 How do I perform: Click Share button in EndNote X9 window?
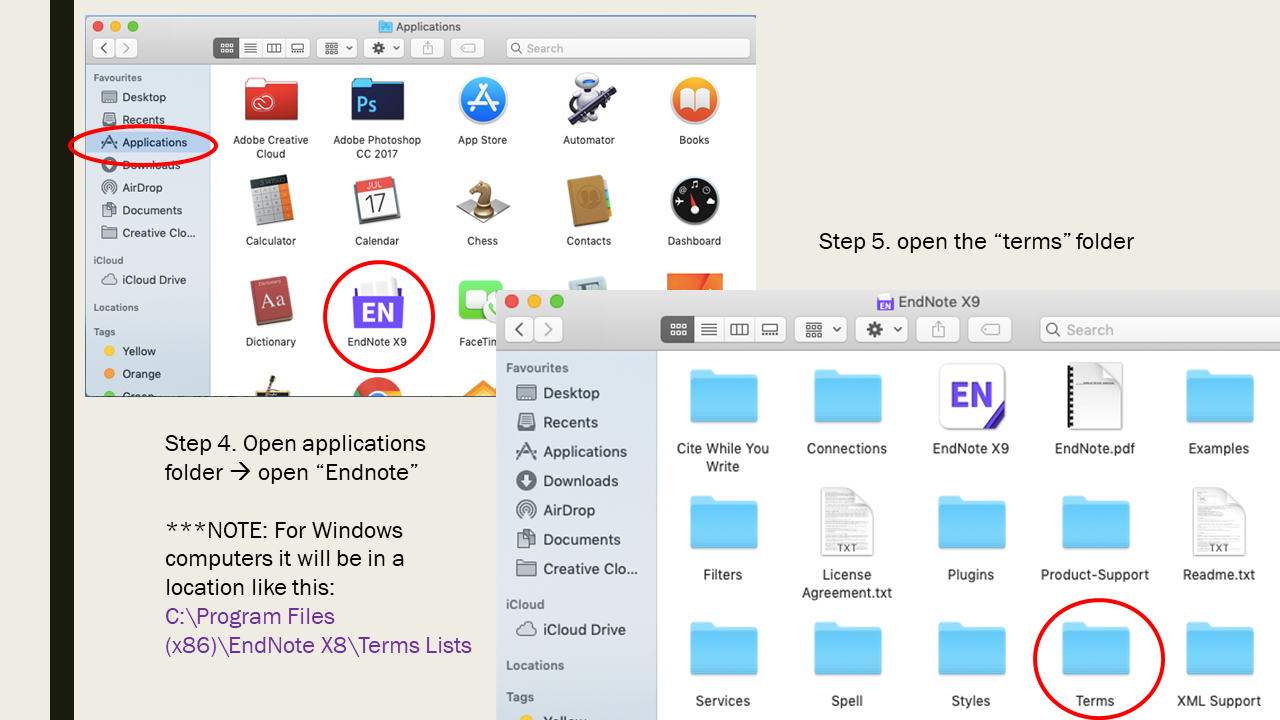[938, 329]
